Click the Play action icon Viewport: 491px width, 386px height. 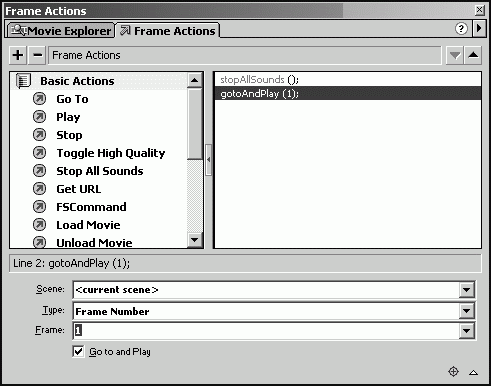(39, 117)
